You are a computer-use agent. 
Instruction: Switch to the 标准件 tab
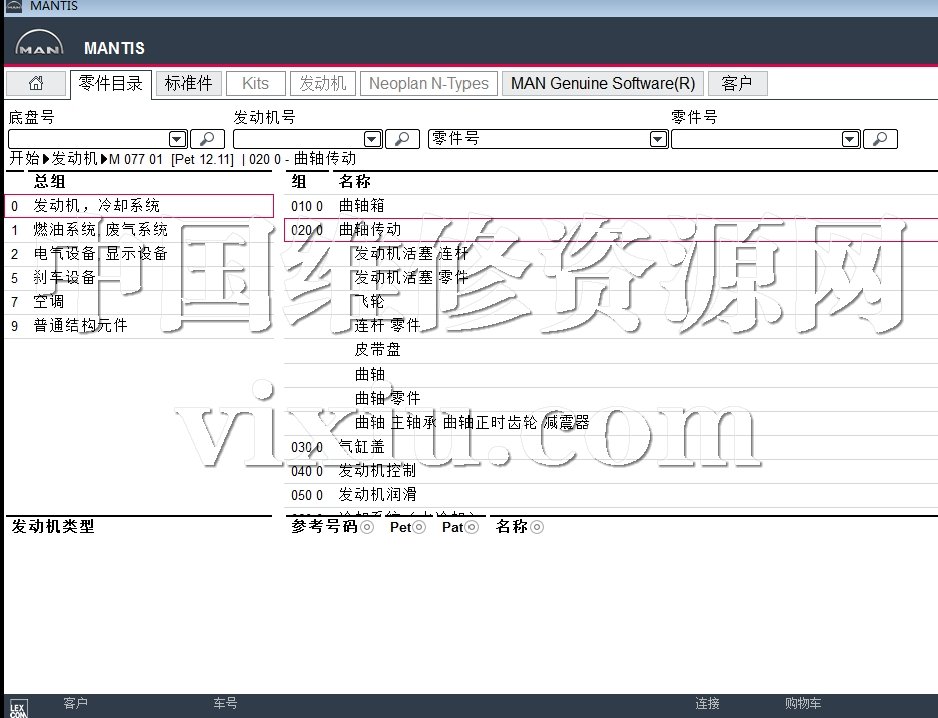188,84
